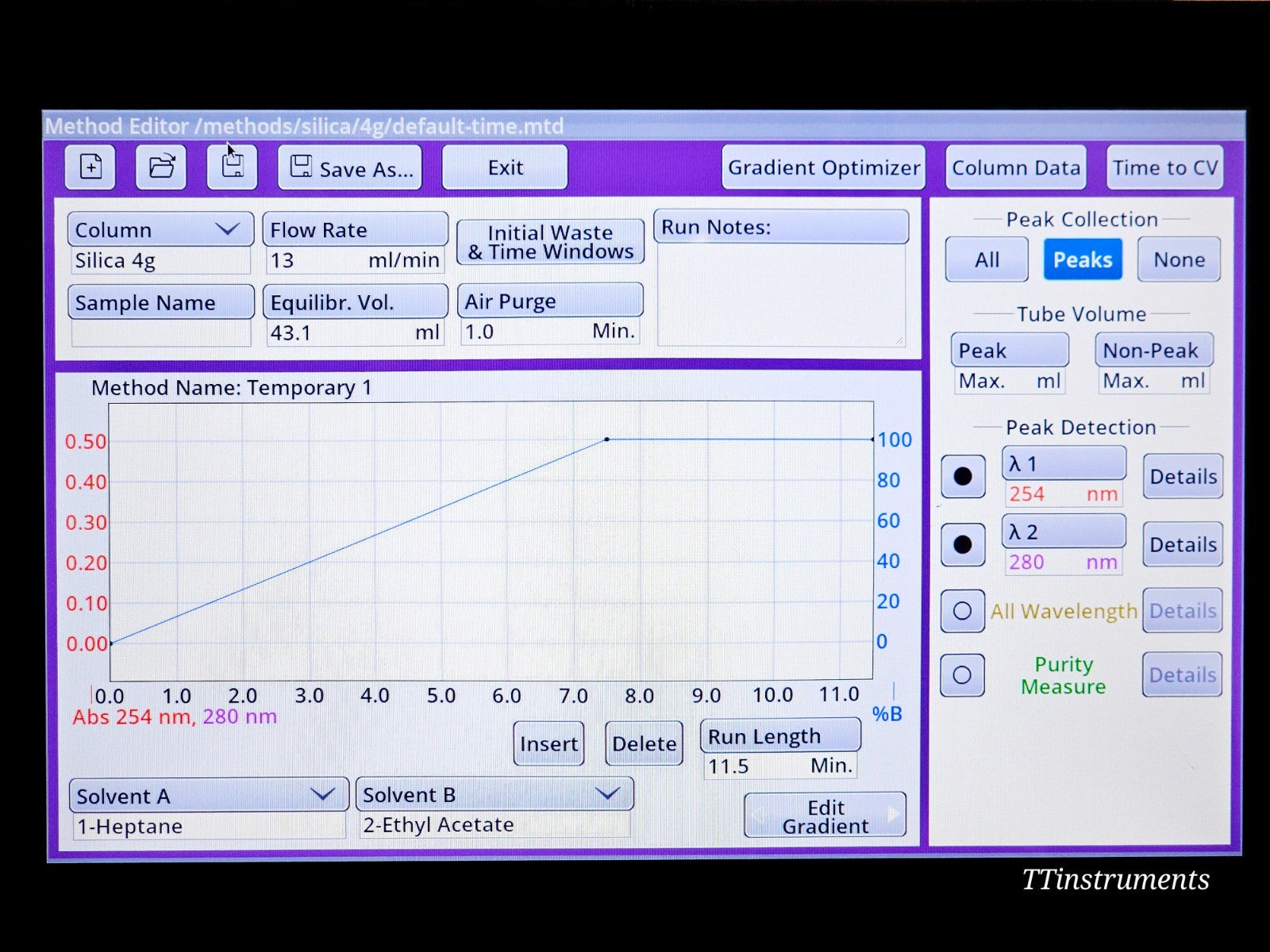This screenshot has width=1270, height=952.
Task: Toggle the λ 1 detection radio button
Action: pos(963,476)
